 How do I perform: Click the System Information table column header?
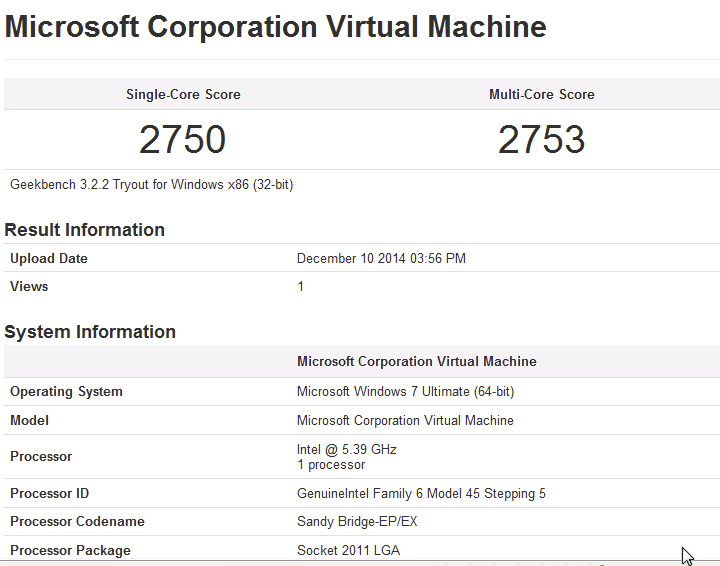416,361
